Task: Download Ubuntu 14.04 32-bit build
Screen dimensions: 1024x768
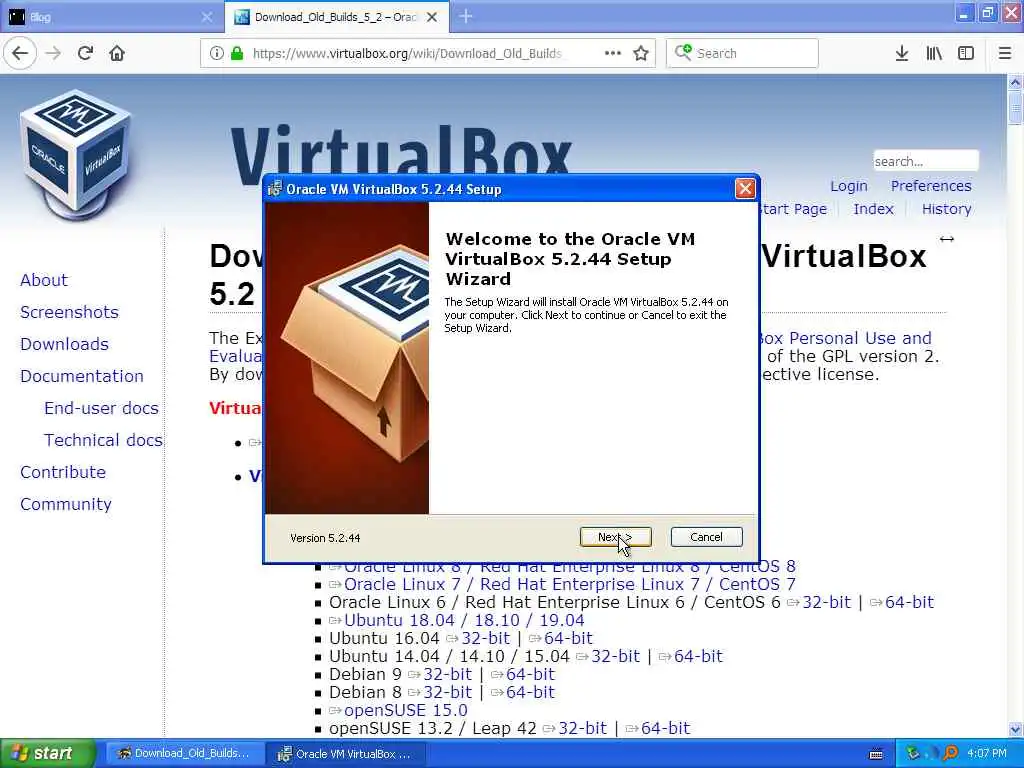Action: click(x=615, y=656)
